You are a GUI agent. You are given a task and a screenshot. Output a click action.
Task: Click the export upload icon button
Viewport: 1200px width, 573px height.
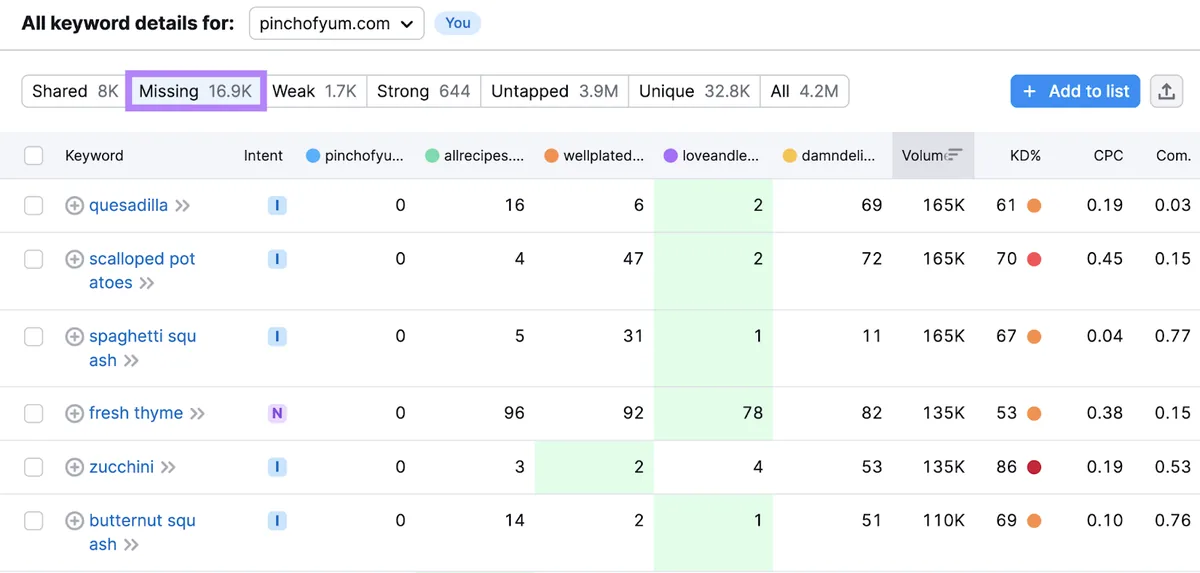click(x=1166, y=91)
